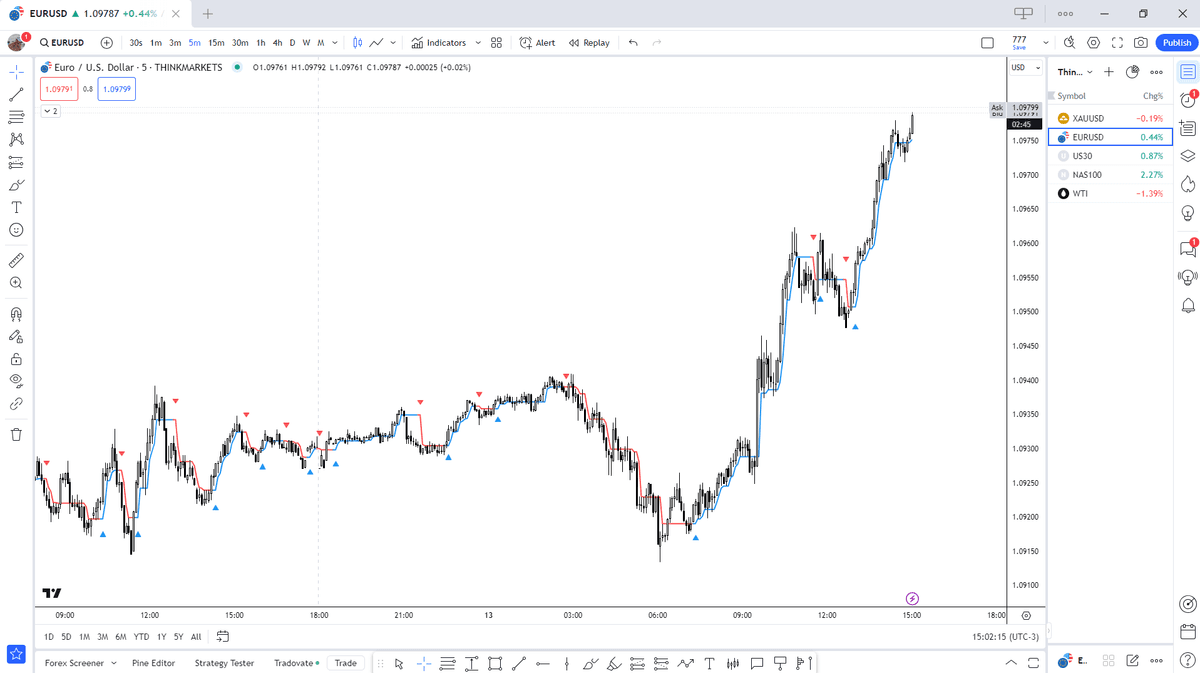Switch to the 15m timeframe
1200x673 pixels.
tap(216, 43)
